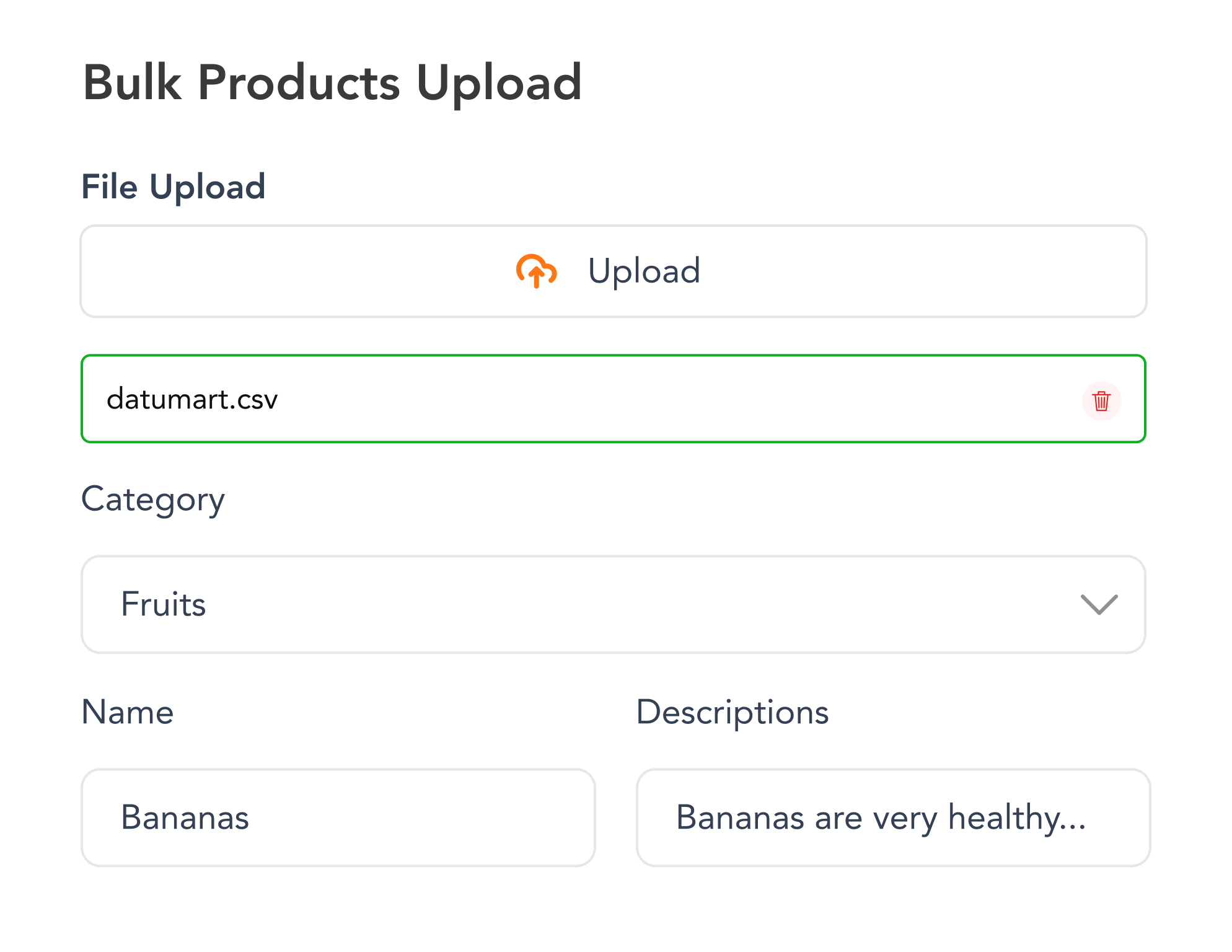Open the Fruits category dropdown
Viewport: 1232px width, 952px height.
tap(612, 604)
